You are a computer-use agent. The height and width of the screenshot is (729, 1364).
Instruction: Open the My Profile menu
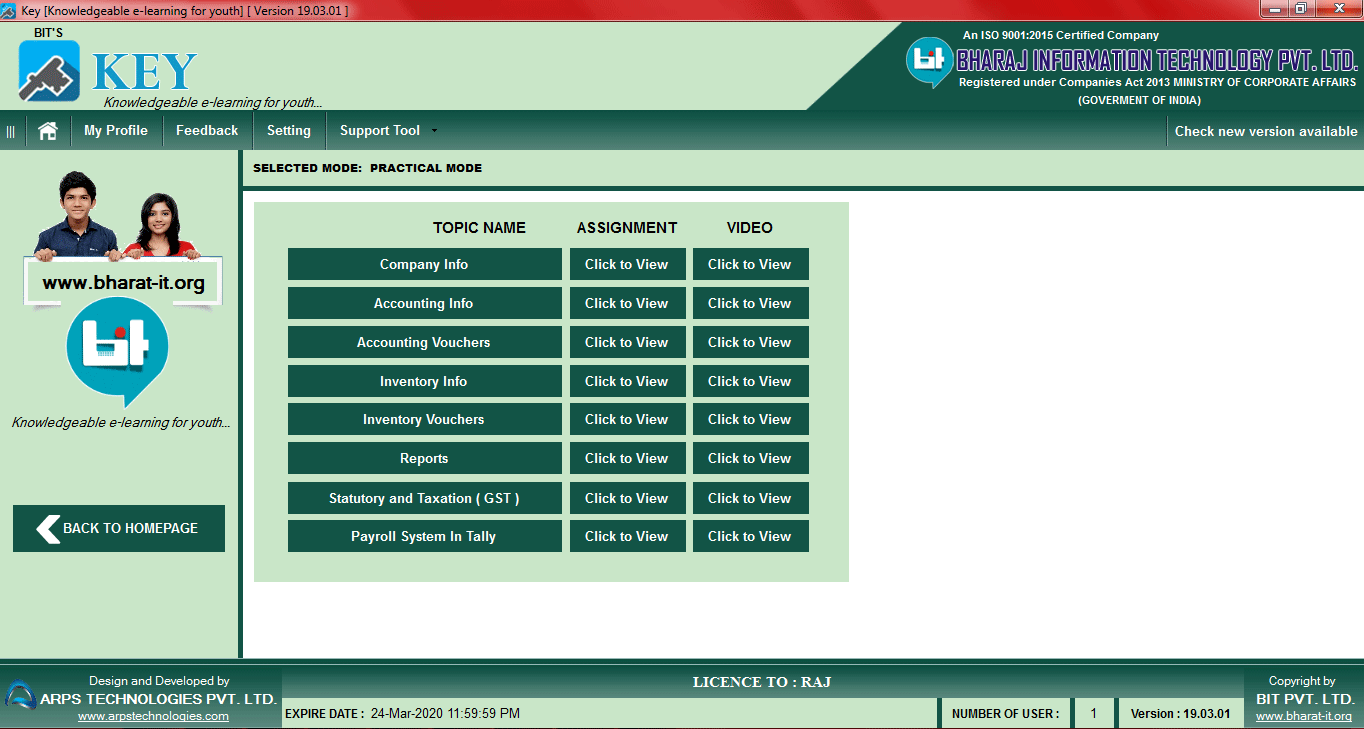[116, 131]
